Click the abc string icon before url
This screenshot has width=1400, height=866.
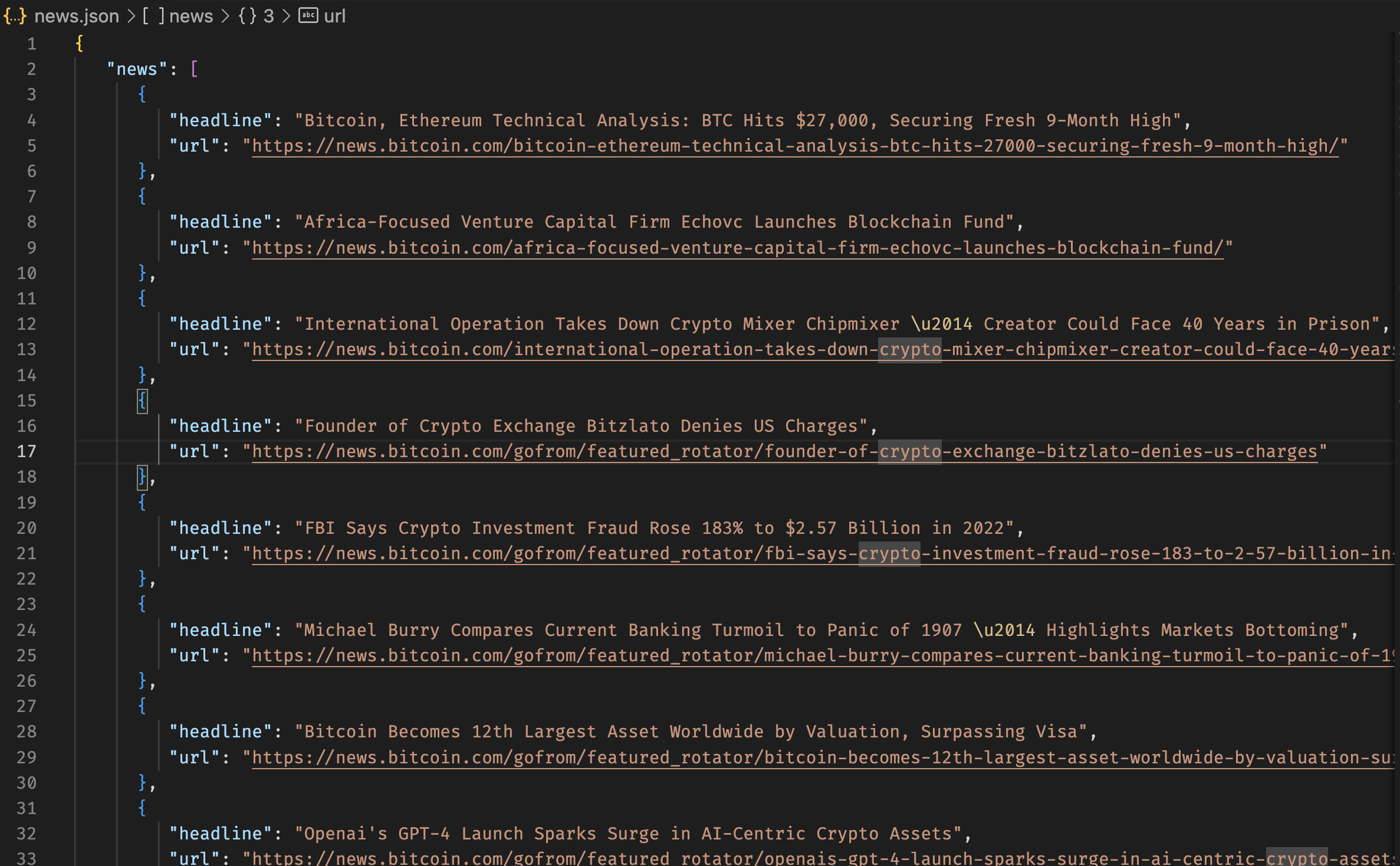(x=308, y=16)
